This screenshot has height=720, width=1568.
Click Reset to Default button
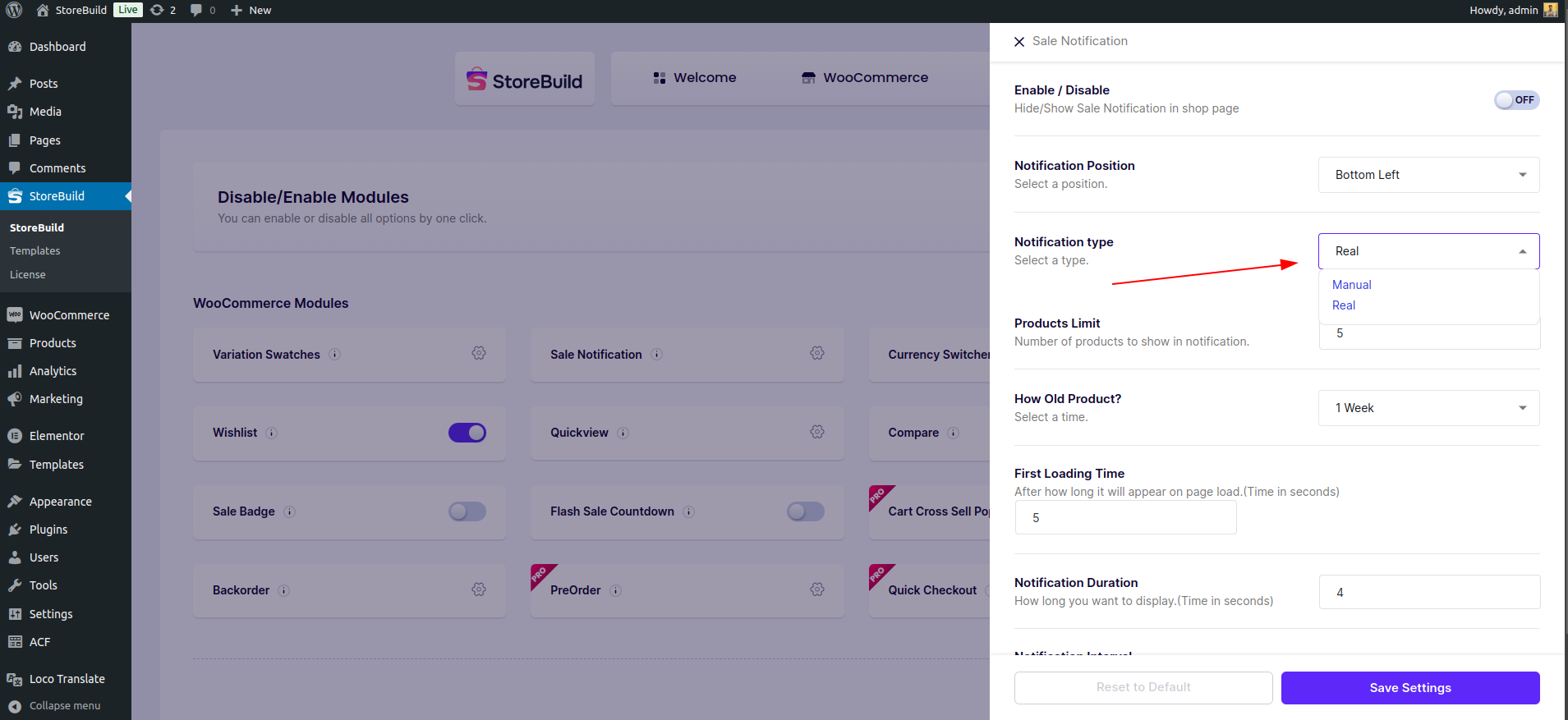tap(1143, 688)
